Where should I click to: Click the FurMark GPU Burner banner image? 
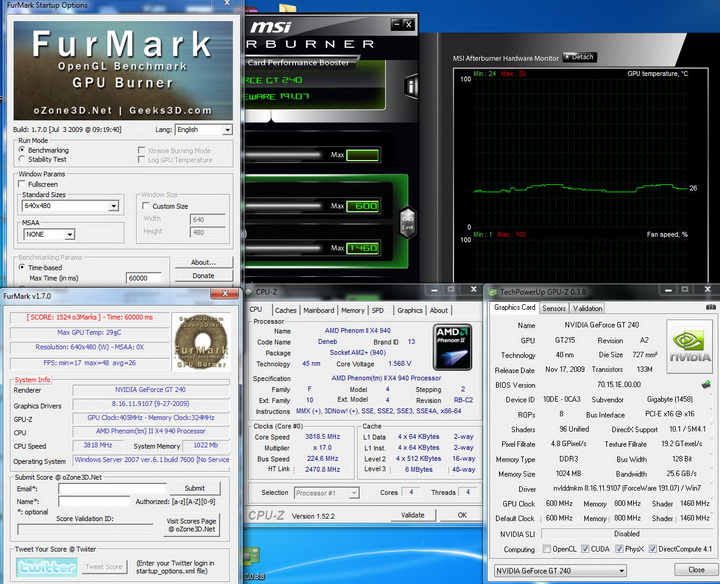pos(123,70)
